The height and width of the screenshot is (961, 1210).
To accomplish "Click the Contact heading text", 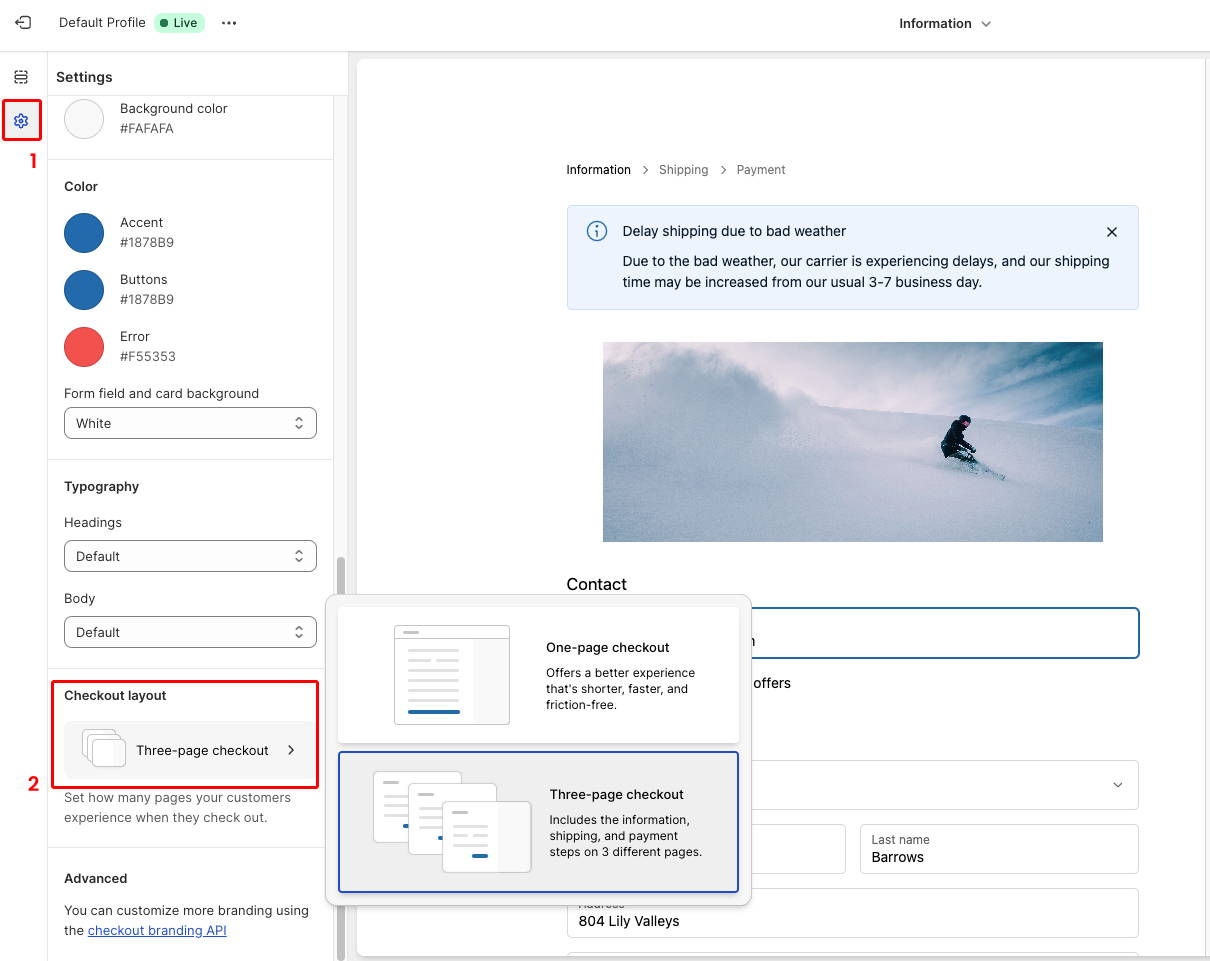I will (x=597, y=584).
